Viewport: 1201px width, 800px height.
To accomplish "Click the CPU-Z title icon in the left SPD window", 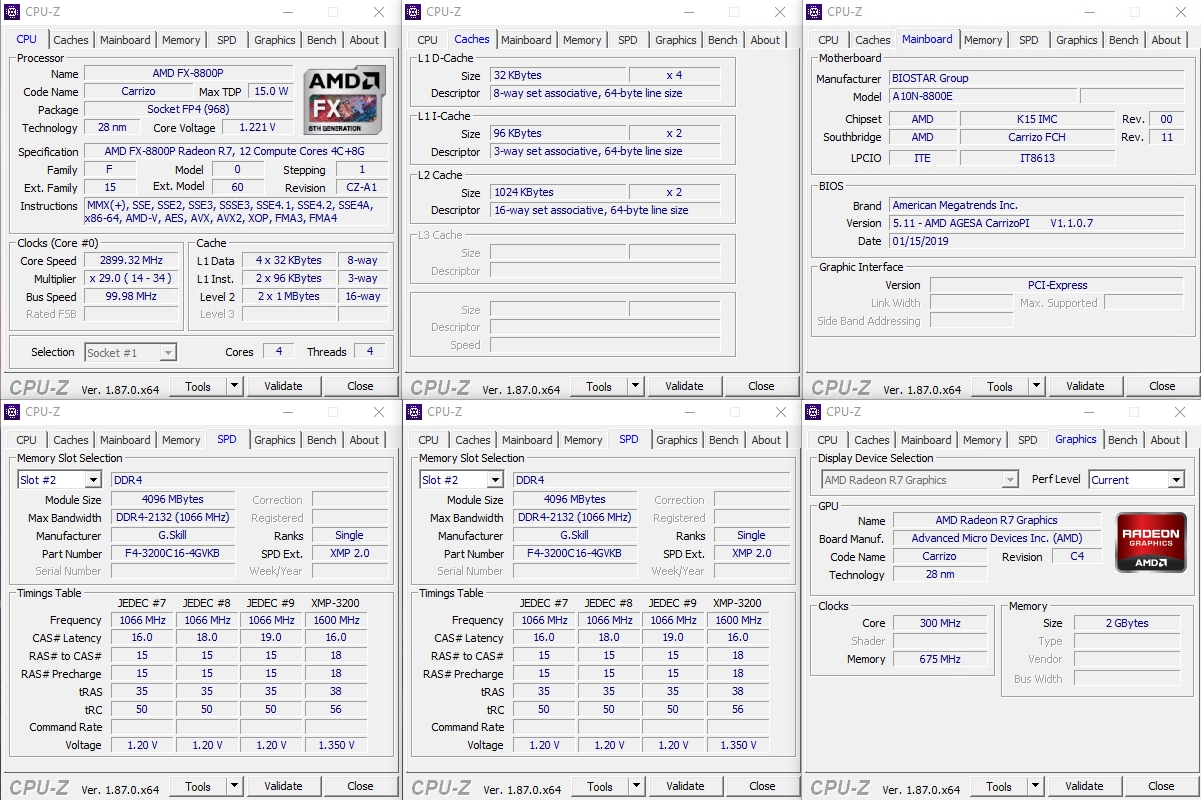I will (11, 412).
